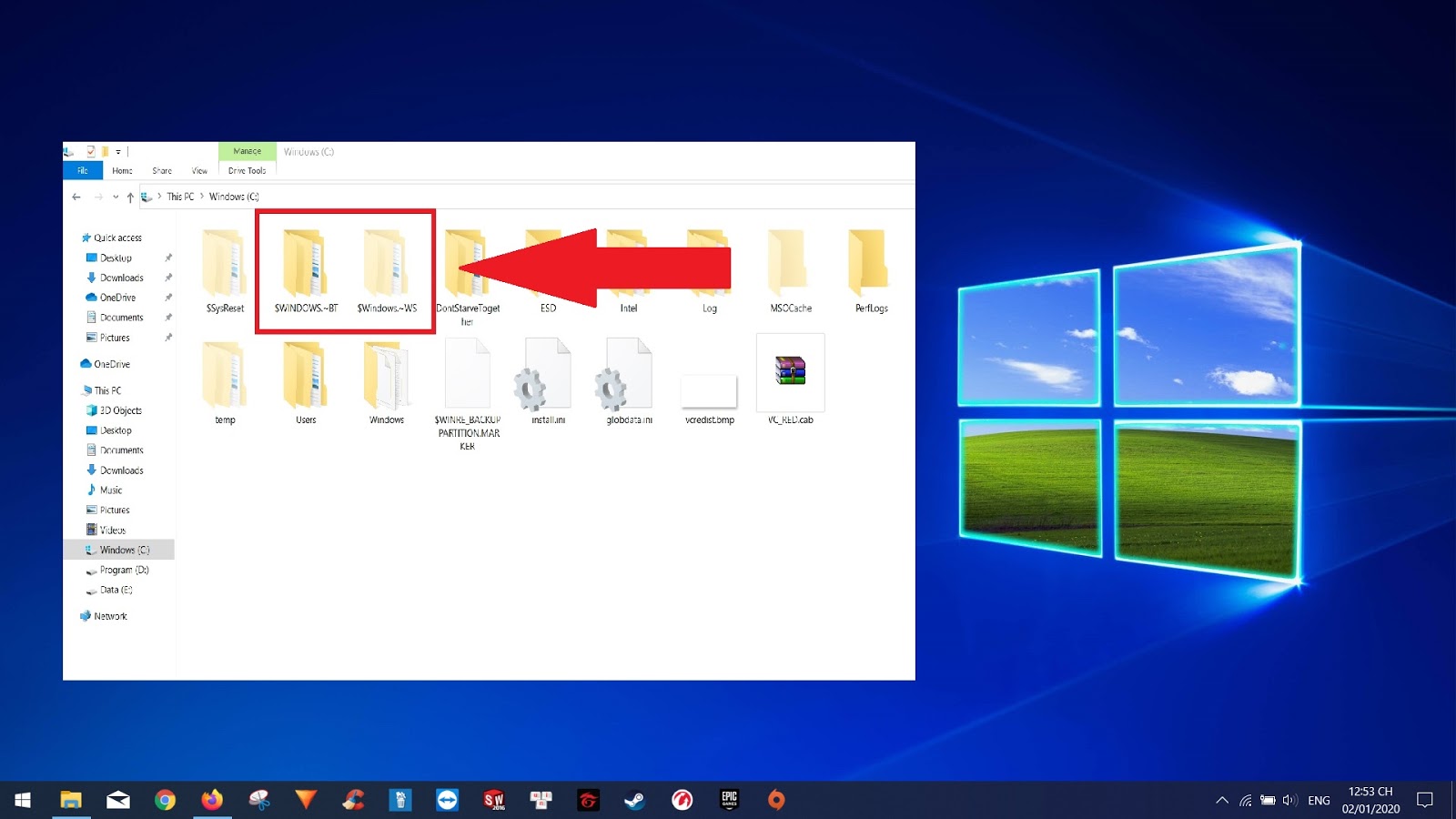Launch Steam from the taskbar
1456x819 pixels.
click(x=635, y=800)
